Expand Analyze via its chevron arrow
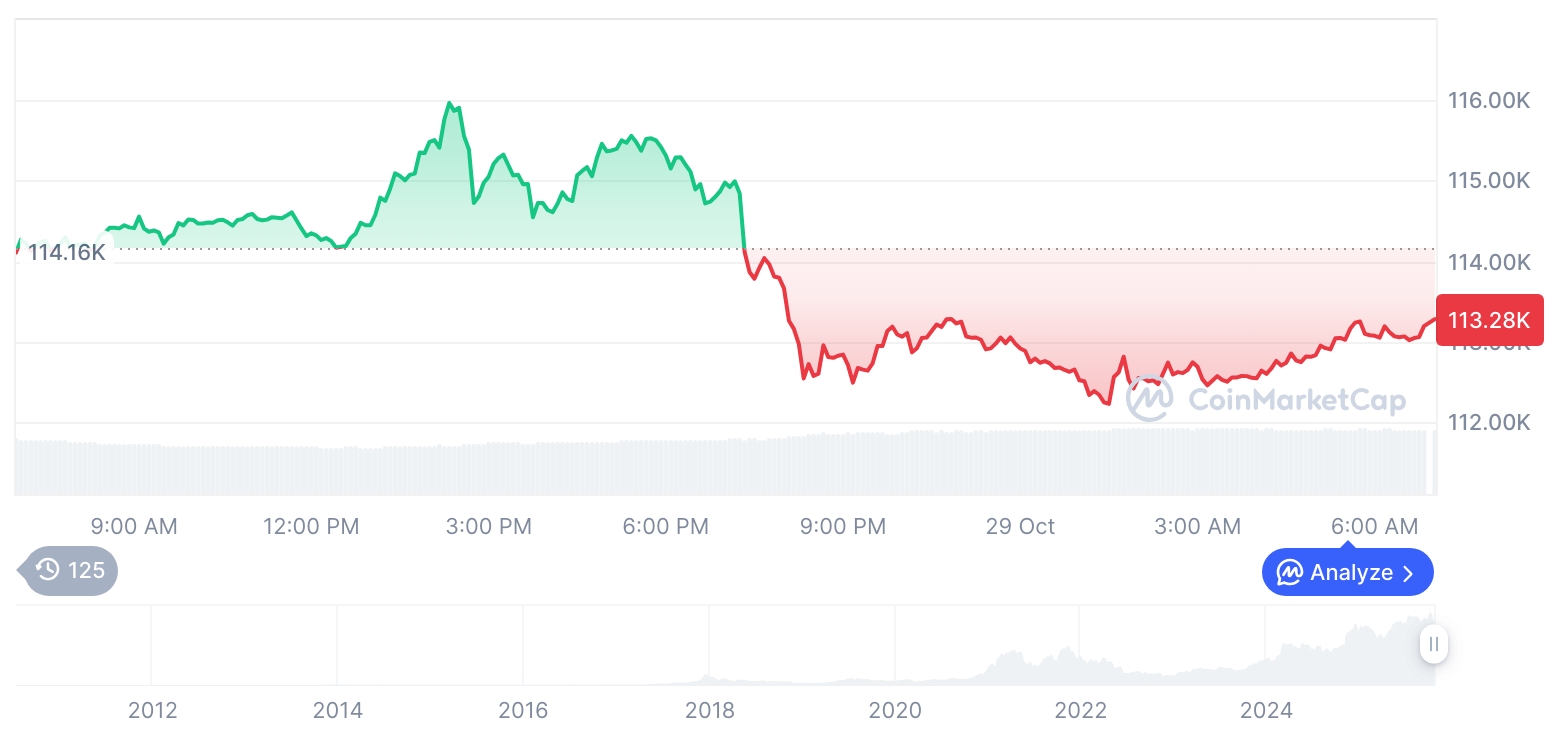The width and height of the screenshot is (1566, 732). [x=1409, y=573]
